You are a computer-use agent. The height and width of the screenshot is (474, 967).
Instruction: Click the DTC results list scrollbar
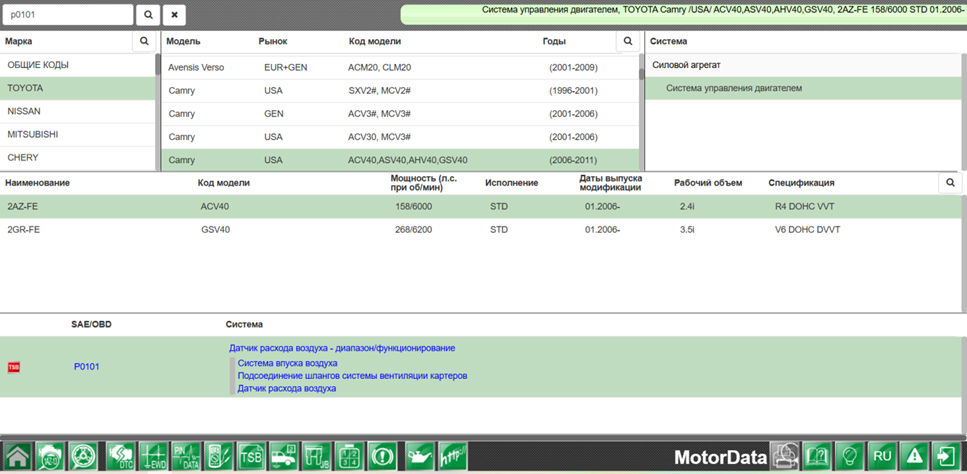tap(964, 385)
